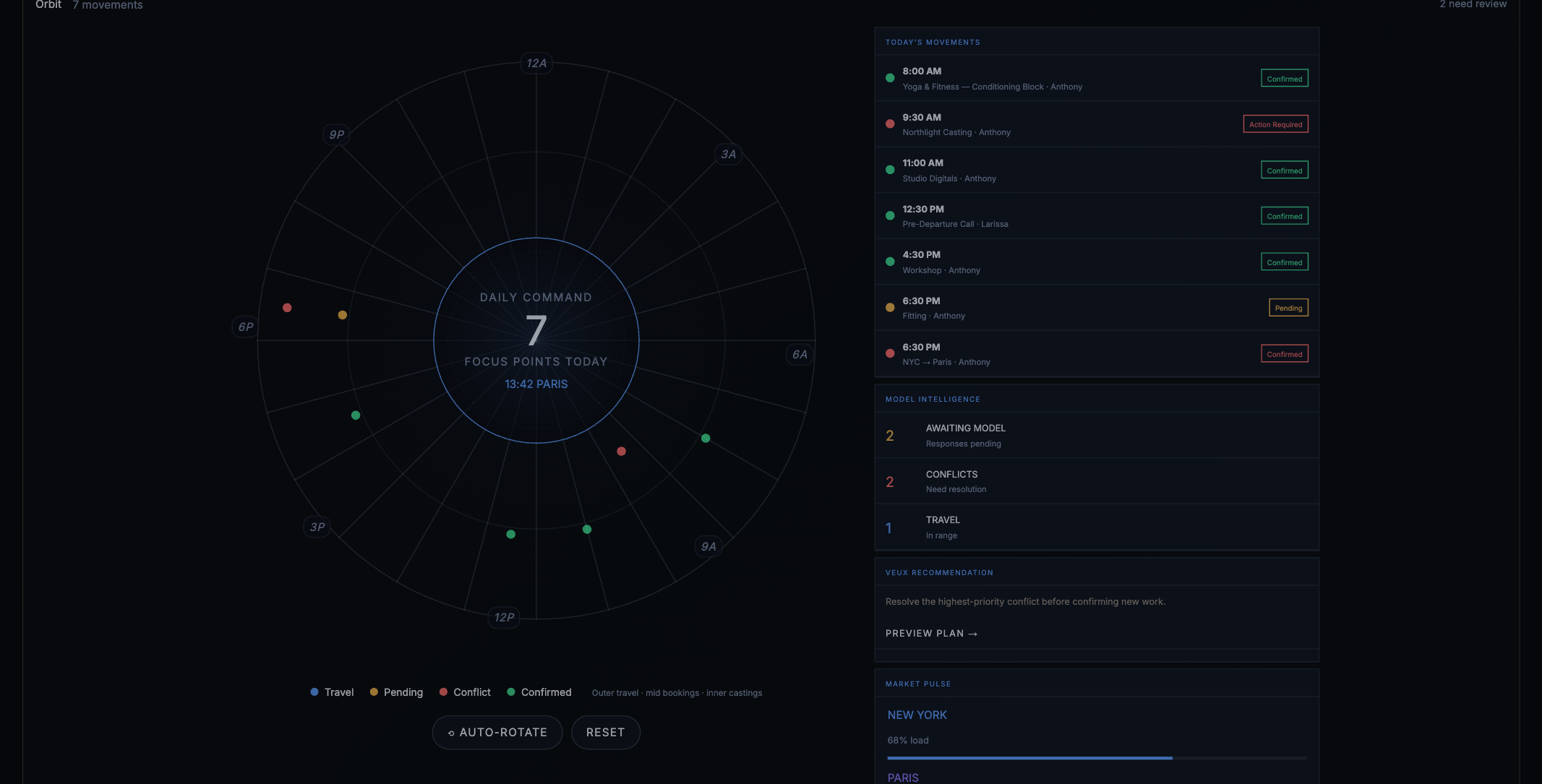Click the Conflict legend item
Screen dimensions: 1542x784
coord(465,692)
